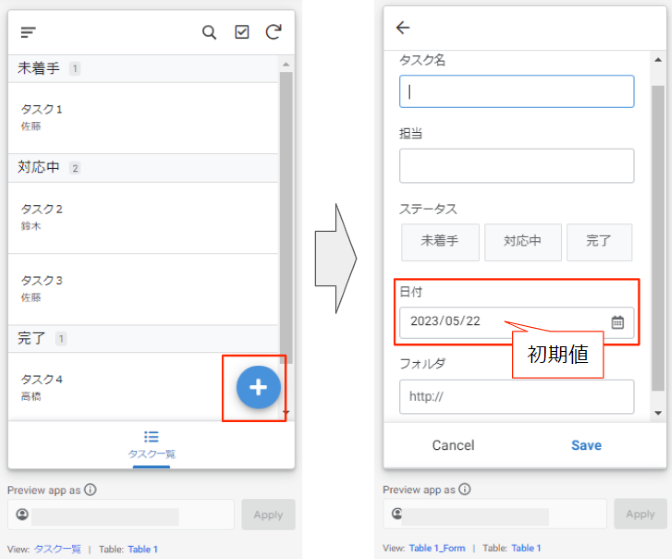Click left Preview app as email field
The height and width of the screenshot is (559, 672).
121,514
